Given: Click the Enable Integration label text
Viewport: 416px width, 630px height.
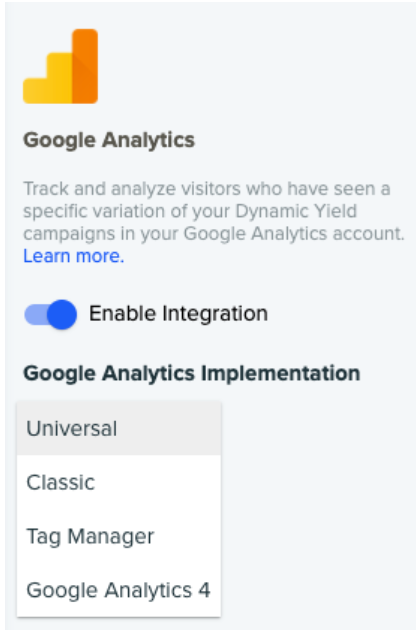Looking at the screenshot, I should coord(178,313).
